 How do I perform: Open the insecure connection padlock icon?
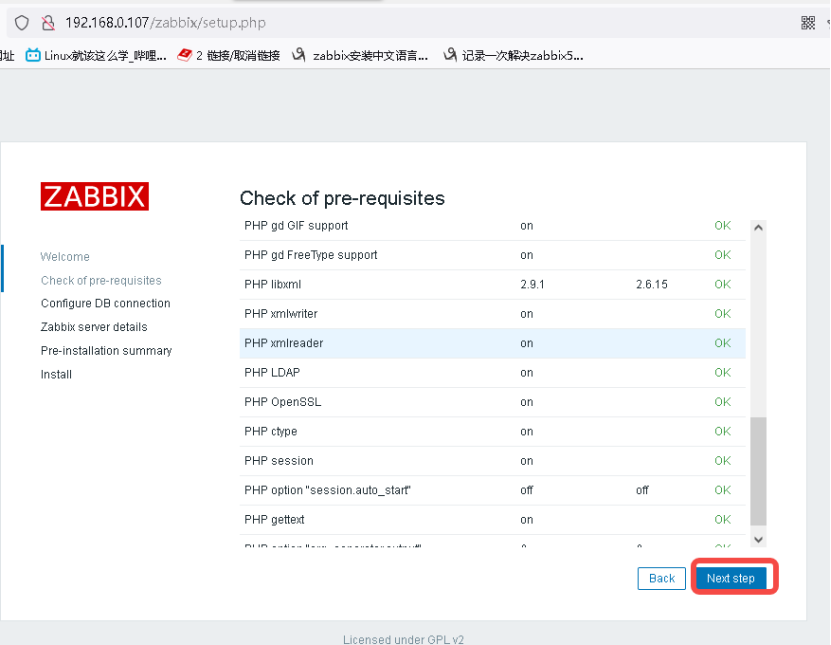click(x=48, y=23)
